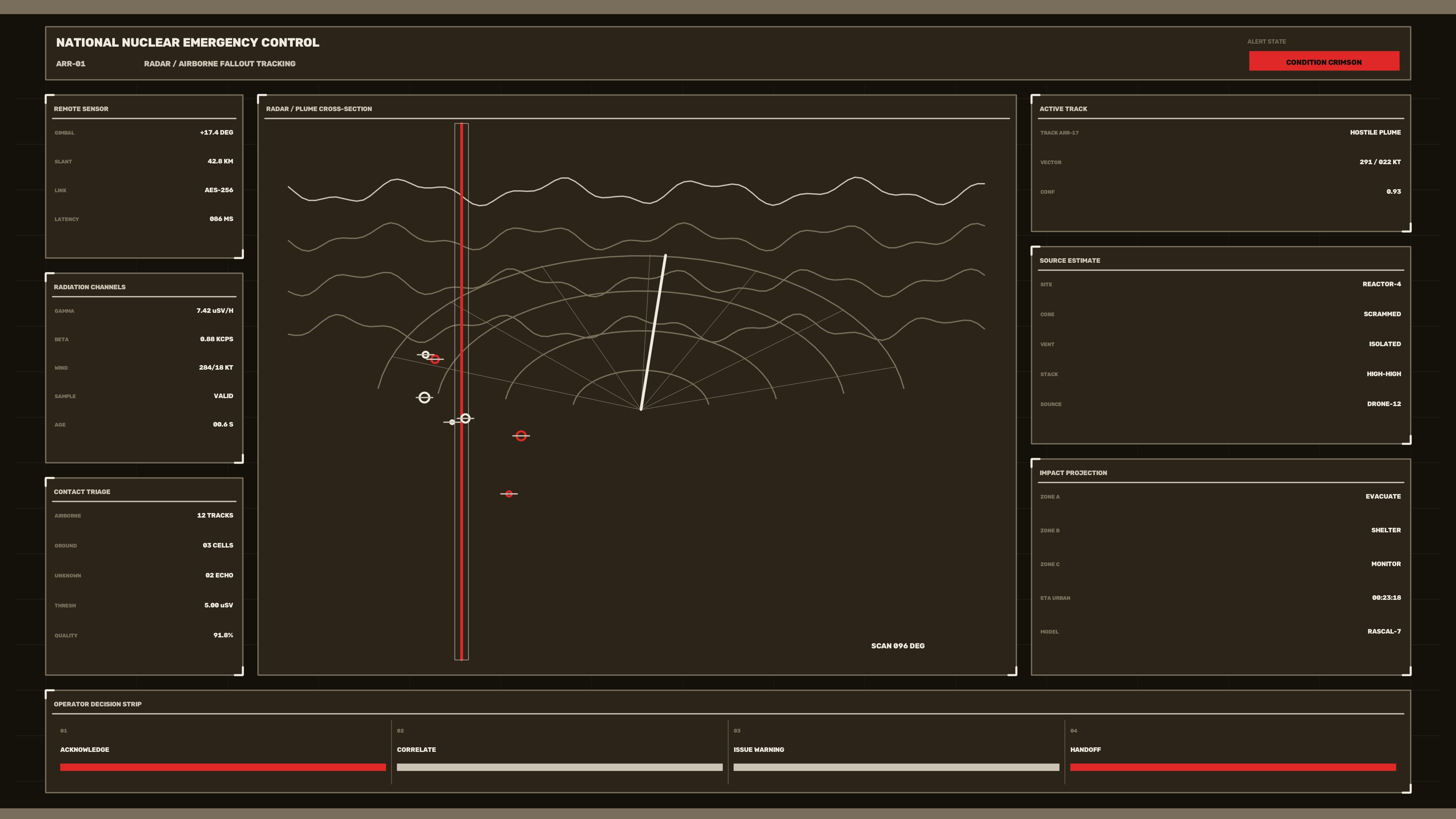Click the CONDITION CRIMSON alert button

(1324, 61)
